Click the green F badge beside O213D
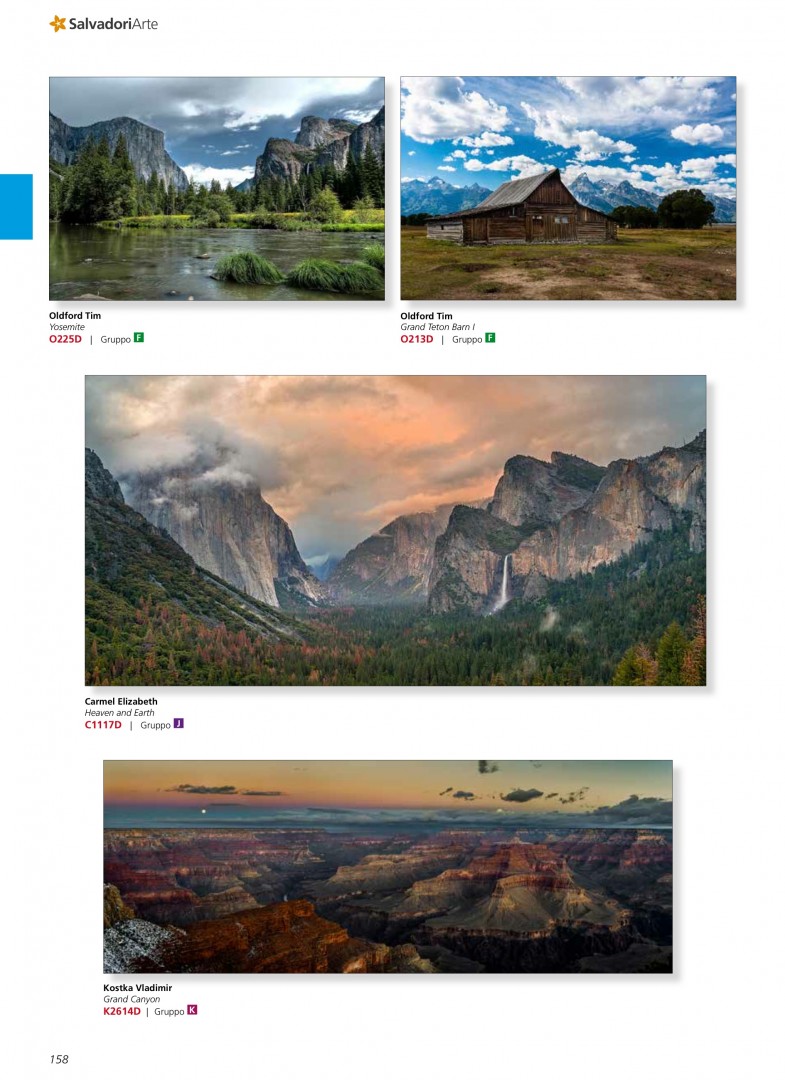The width and height of the screenshot is (785, 1080). point(490,338)
